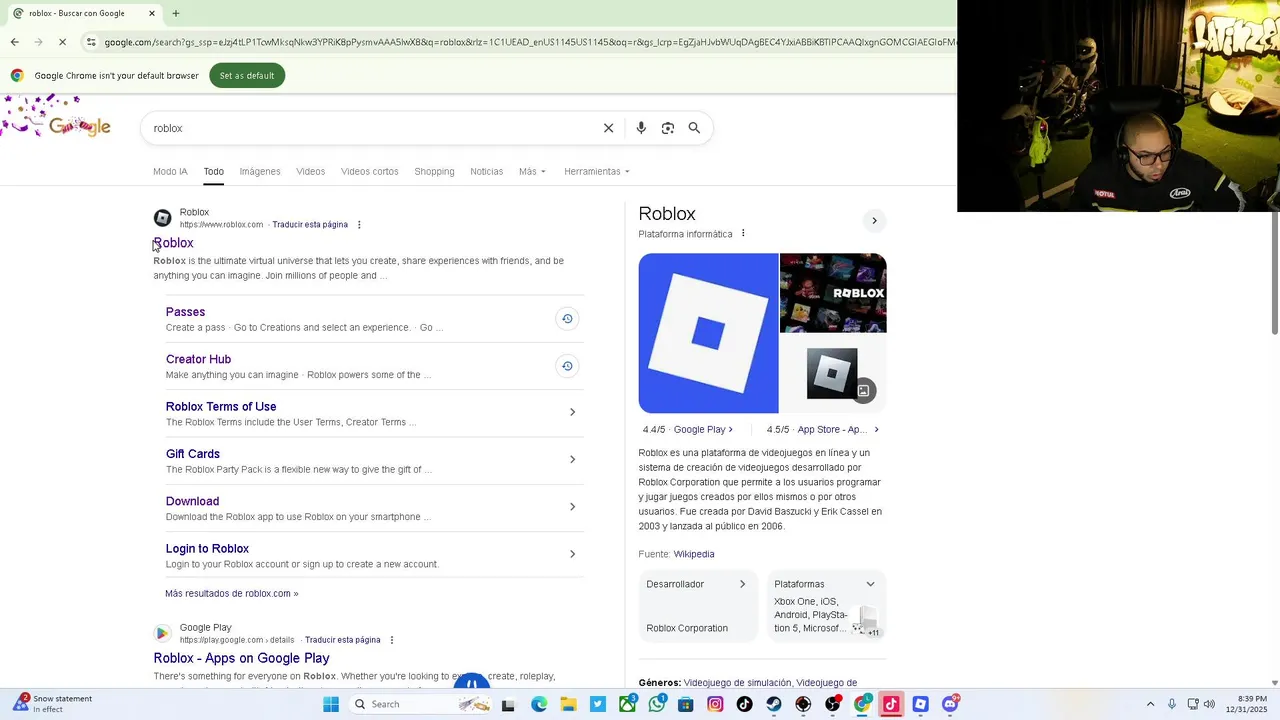Open the Creator Hub sitelink

198,359
